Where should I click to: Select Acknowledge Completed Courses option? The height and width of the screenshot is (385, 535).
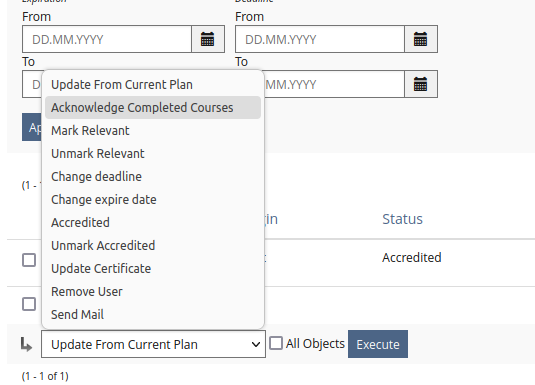(x=153, y=108)
